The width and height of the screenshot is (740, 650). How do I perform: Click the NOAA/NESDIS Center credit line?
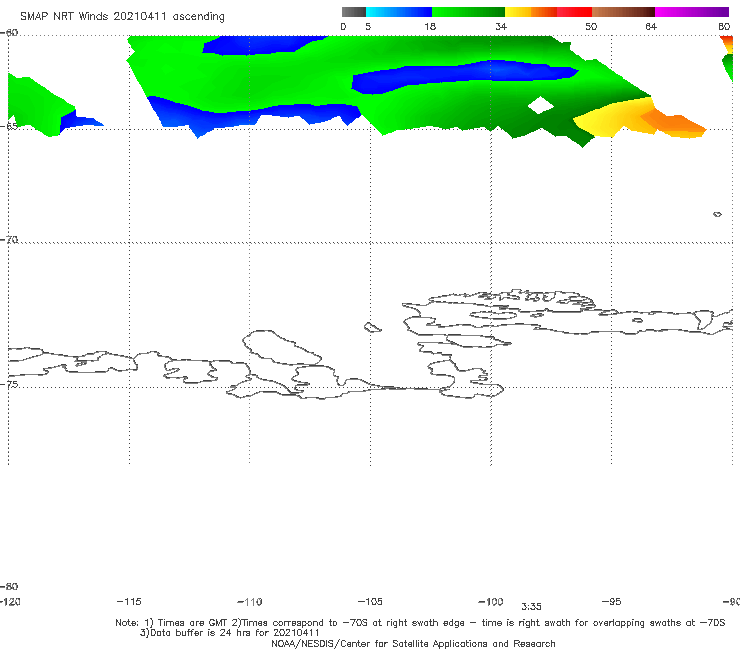pyautogui.click(x=413, y=643)
